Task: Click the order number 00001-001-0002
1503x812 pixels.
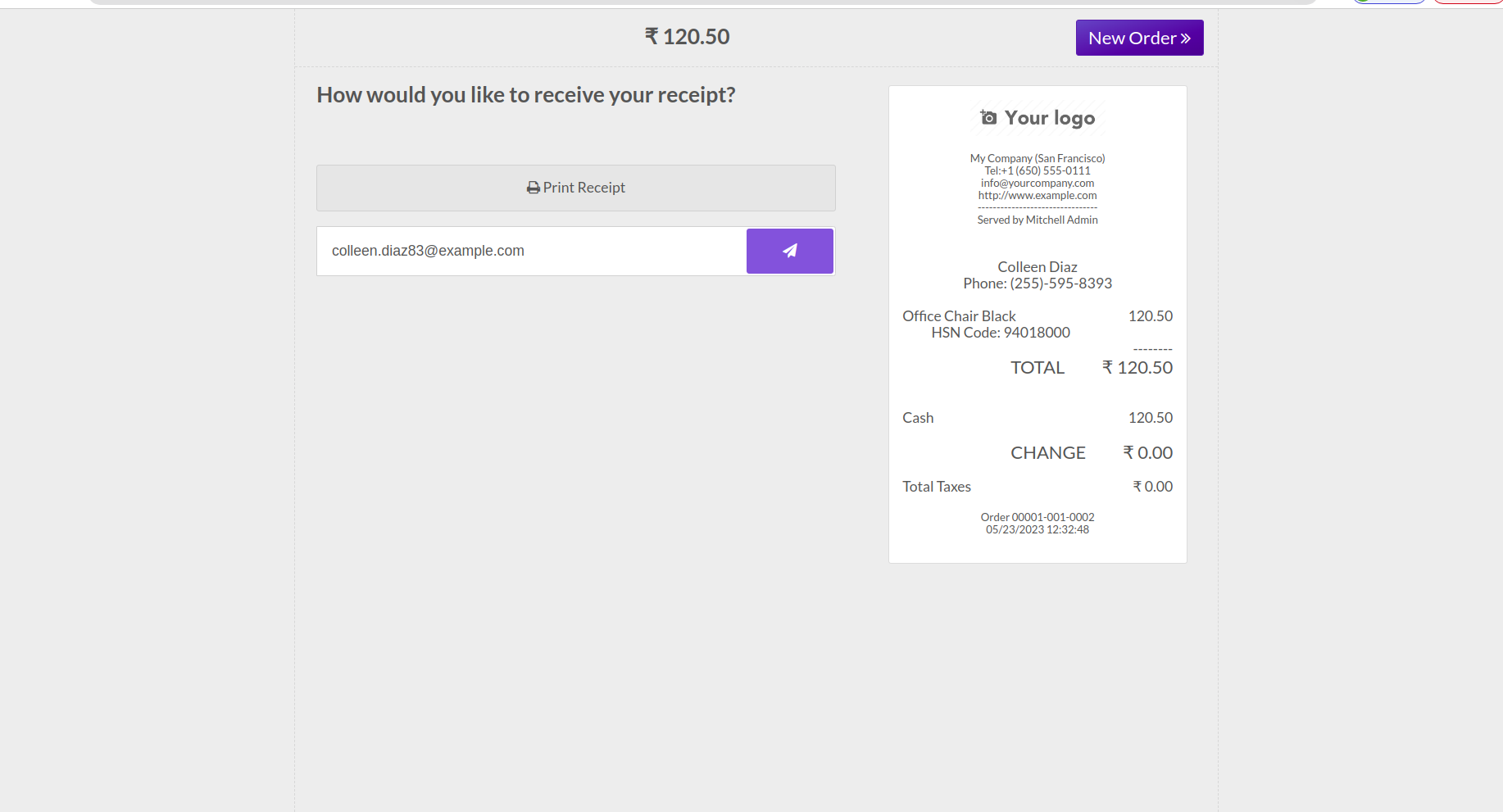Action: [x=1052, y=518]
